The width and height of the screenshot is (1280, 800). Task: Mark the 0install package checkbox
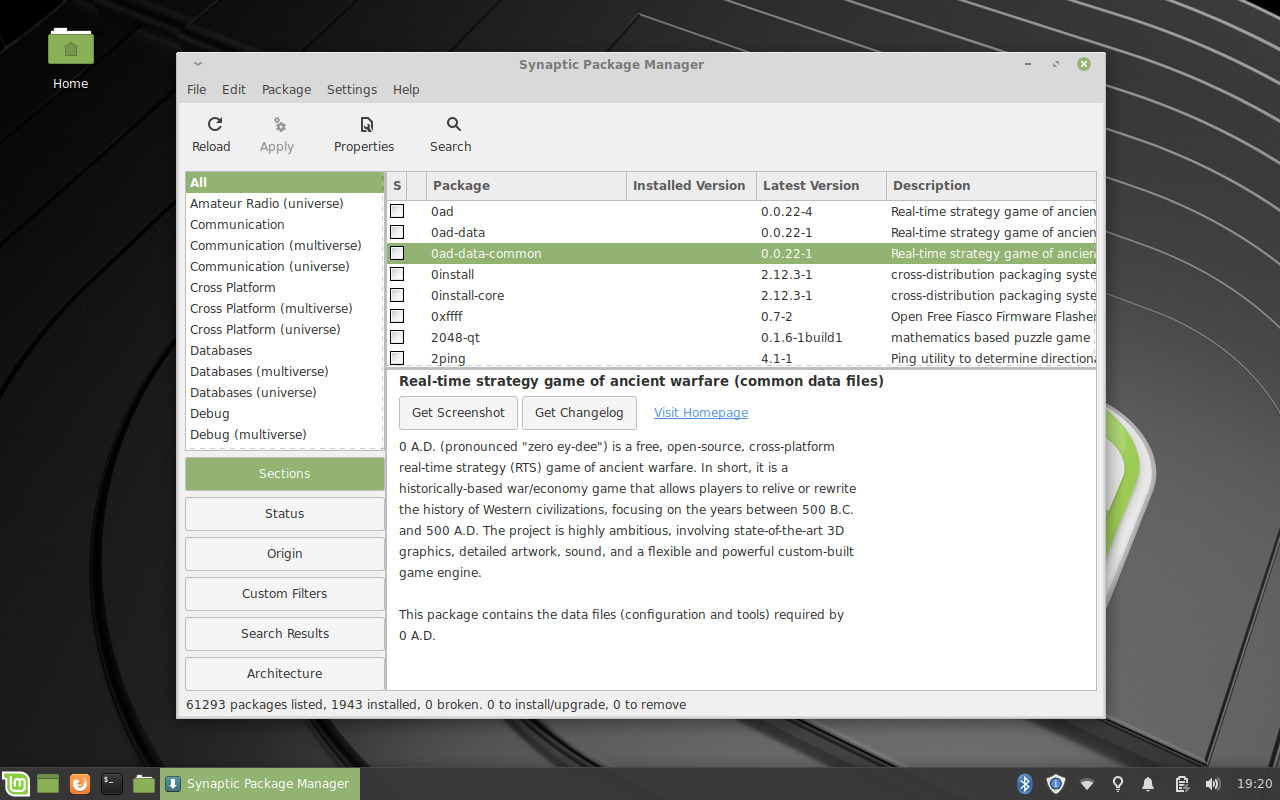coord(397,274)
